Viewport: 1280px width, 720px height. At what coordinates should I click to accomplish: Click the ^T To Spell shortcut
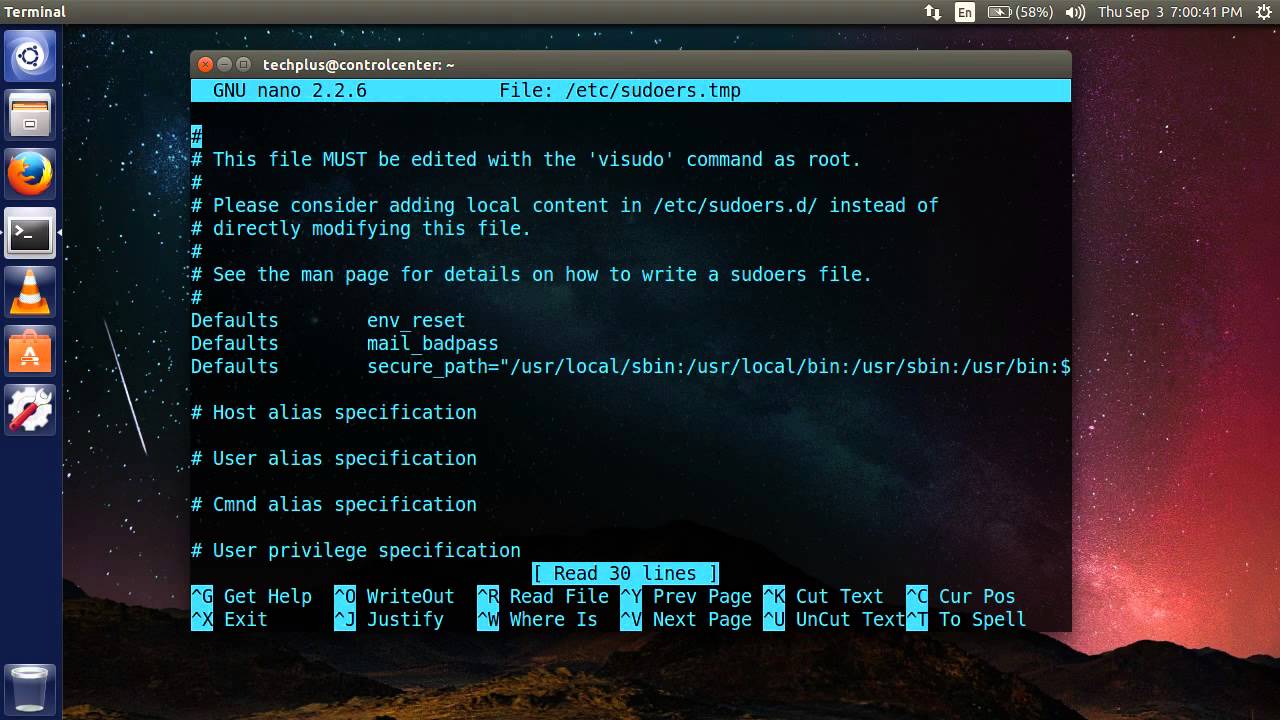(x=966, y=620)
